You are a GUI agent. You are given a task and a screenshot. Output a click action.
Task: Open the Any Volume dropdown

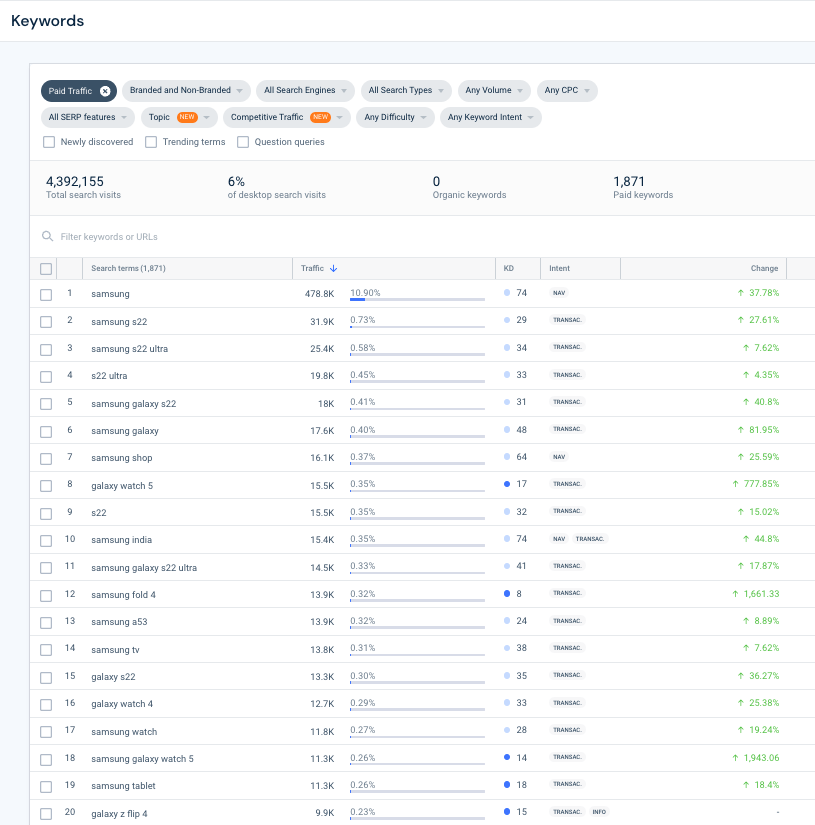point(494,90)
